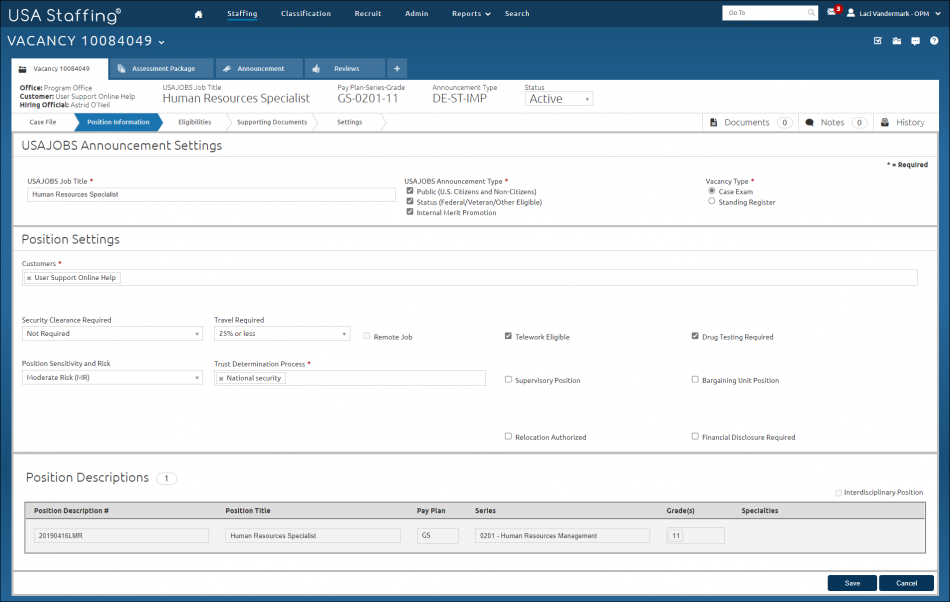Open the Help question mark icon

click(x=934, y=41)
